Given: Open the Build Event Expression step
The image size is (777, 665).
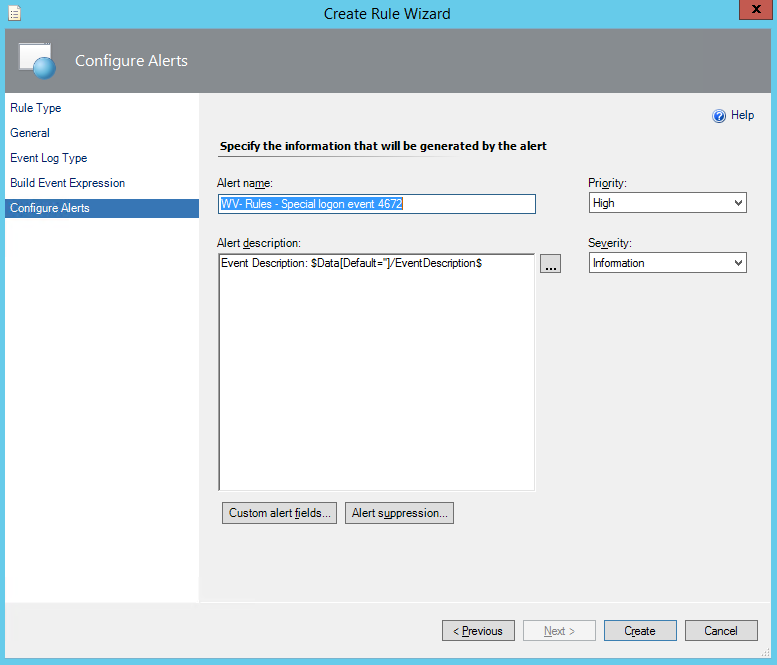Looking at the screenshot, I should point(68,183).
